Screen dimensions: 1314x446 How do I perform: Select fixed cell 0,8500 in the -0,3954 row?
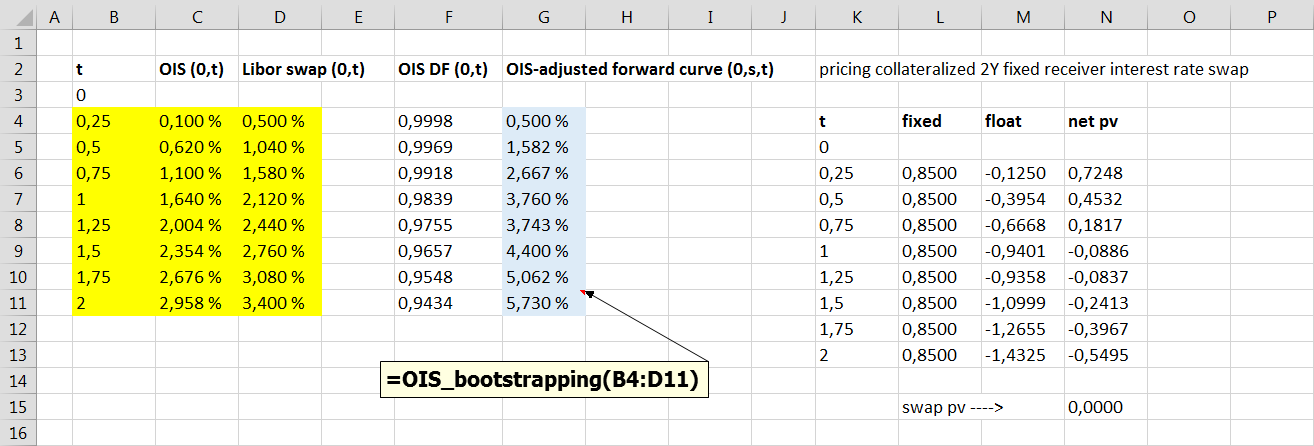tap(940, 199)
